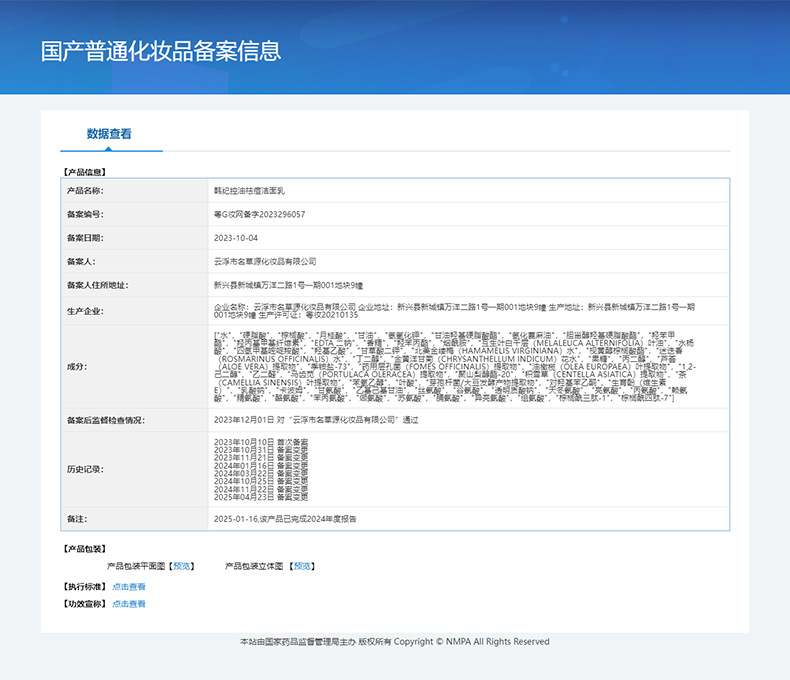Select the history entry 2025年04月23日

[x=261, y=497]
